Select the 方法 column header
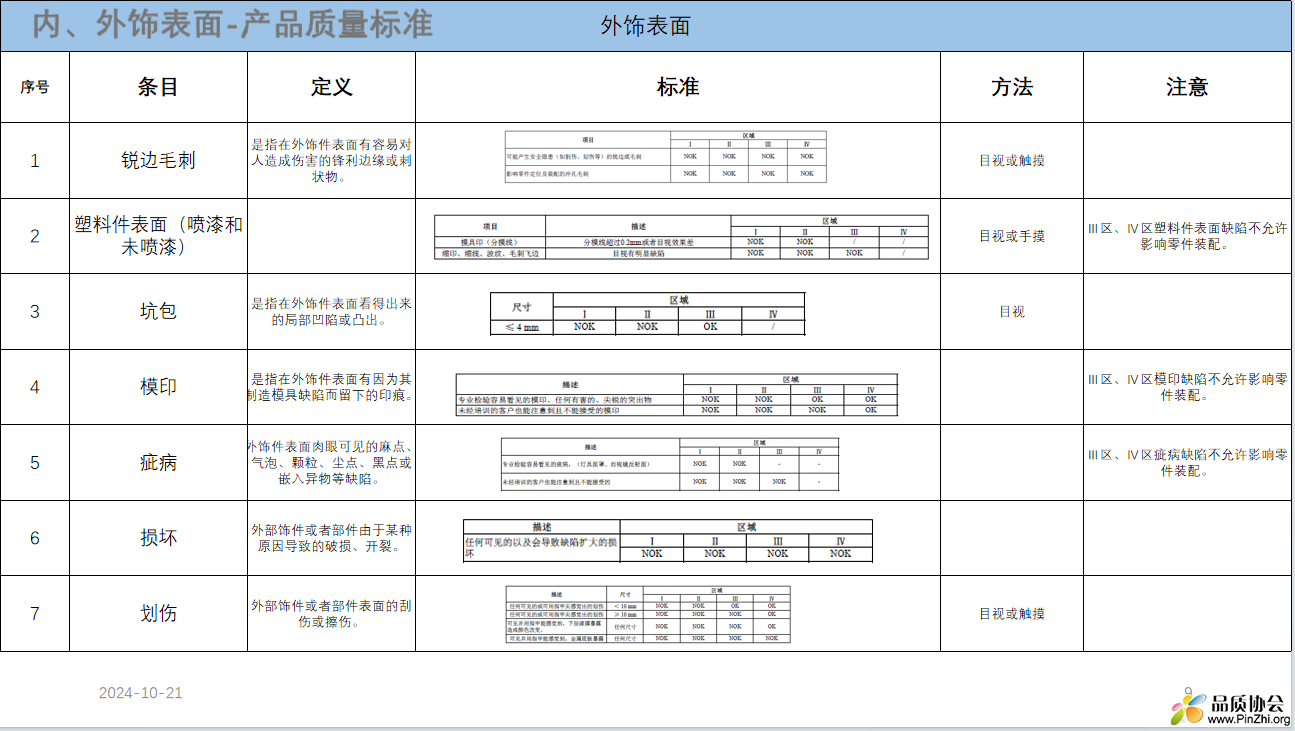Viewport: 1295px width, 731px height. tap(1012, 87)
